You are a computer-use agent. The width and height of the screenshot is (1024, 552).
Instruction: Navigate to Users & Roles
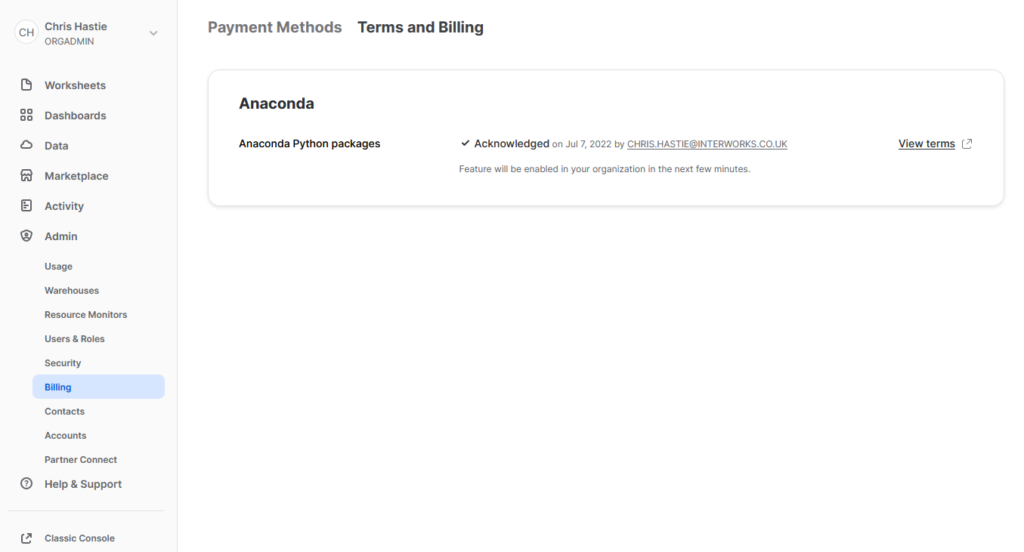pyautogui.click(x=74, y=339)
